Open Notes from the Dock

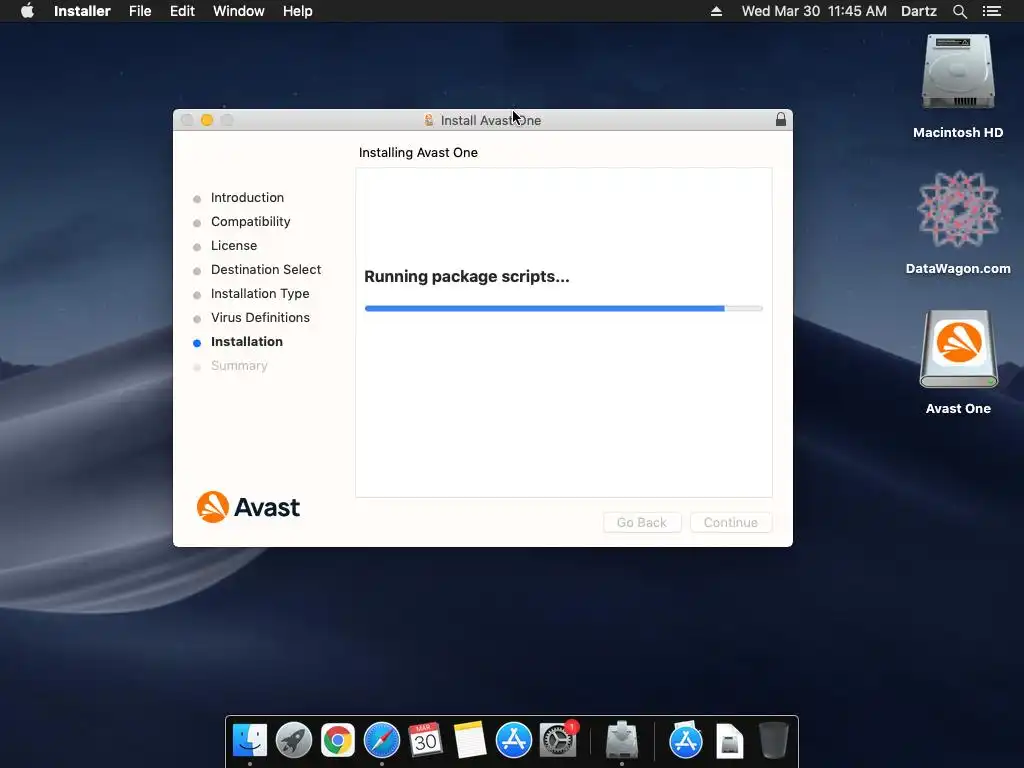pyautogui.click(x=470, y=741)
